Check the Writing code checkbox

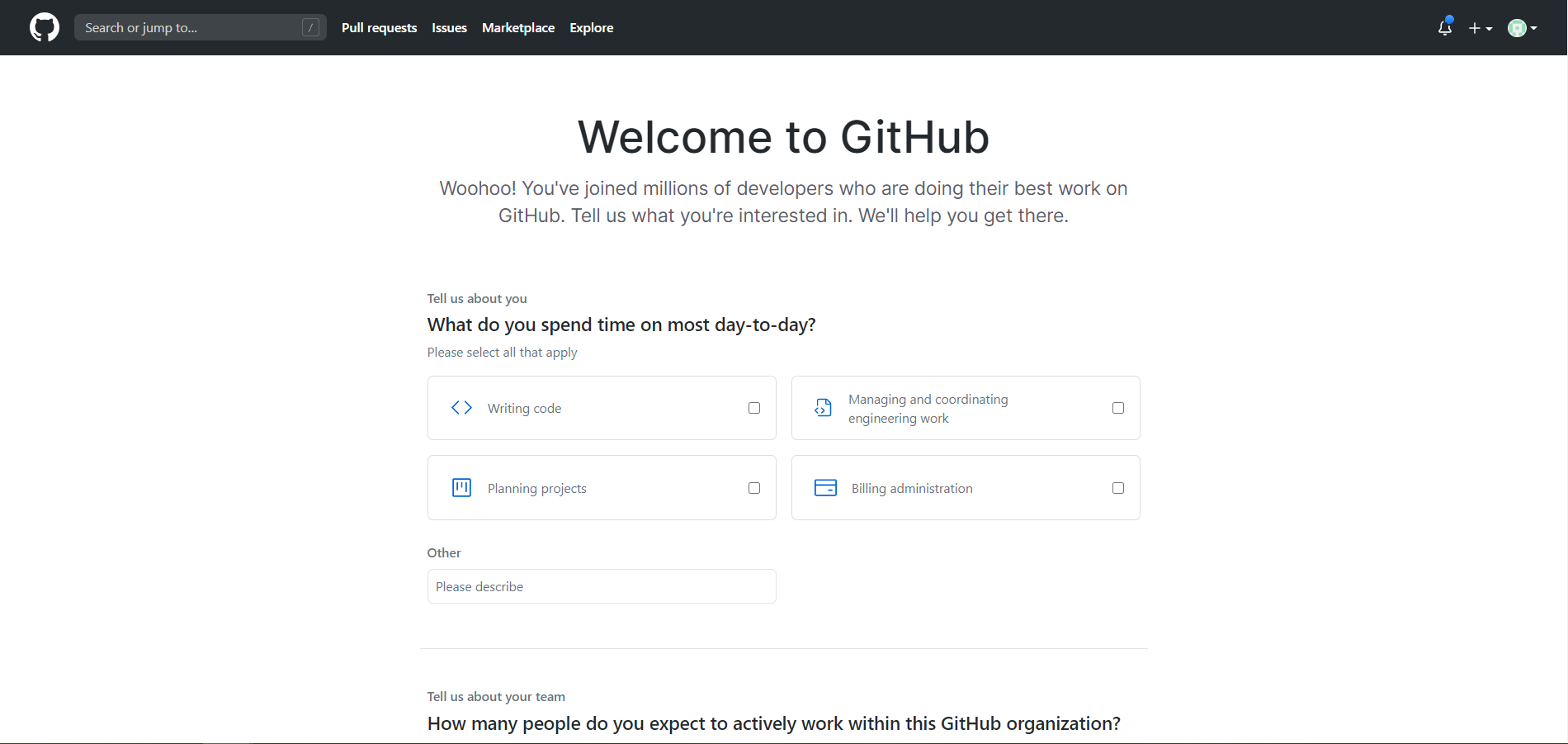point(754,408)
